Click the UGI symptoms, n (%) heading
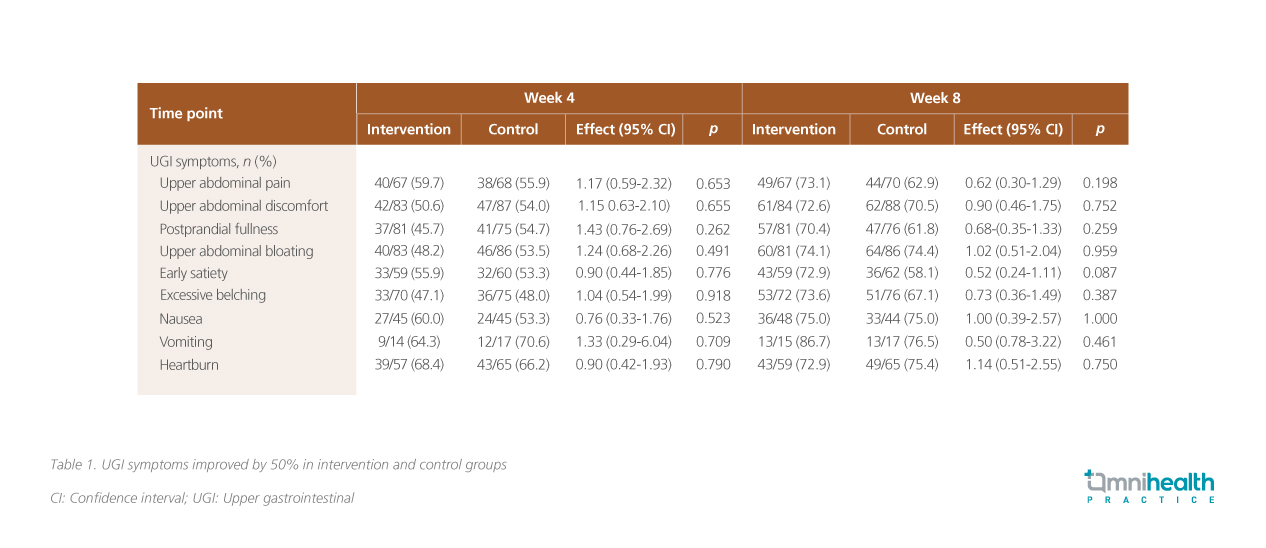1266x548 pixels. pyautogui.click(x=213, y=161)
